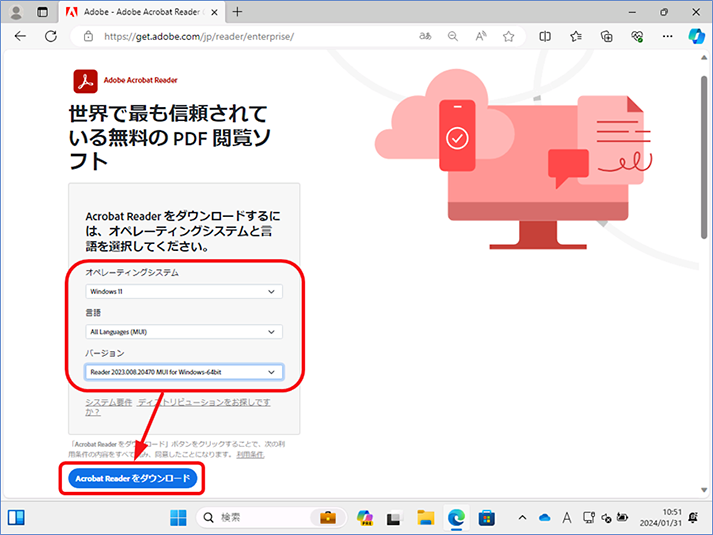This screenshot has height=535, width=713.
Task: Click the Acrobat Reader をダウンロード button
Action: pos(132,478)
